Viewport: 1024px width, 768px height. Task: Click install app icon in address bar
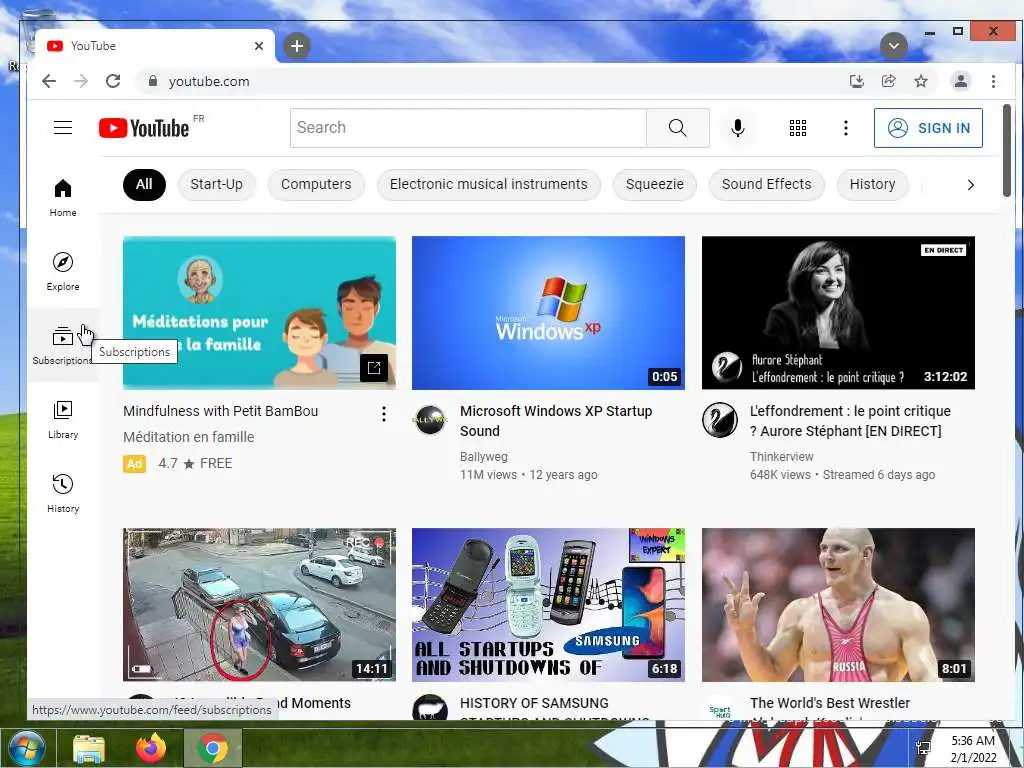856,81
